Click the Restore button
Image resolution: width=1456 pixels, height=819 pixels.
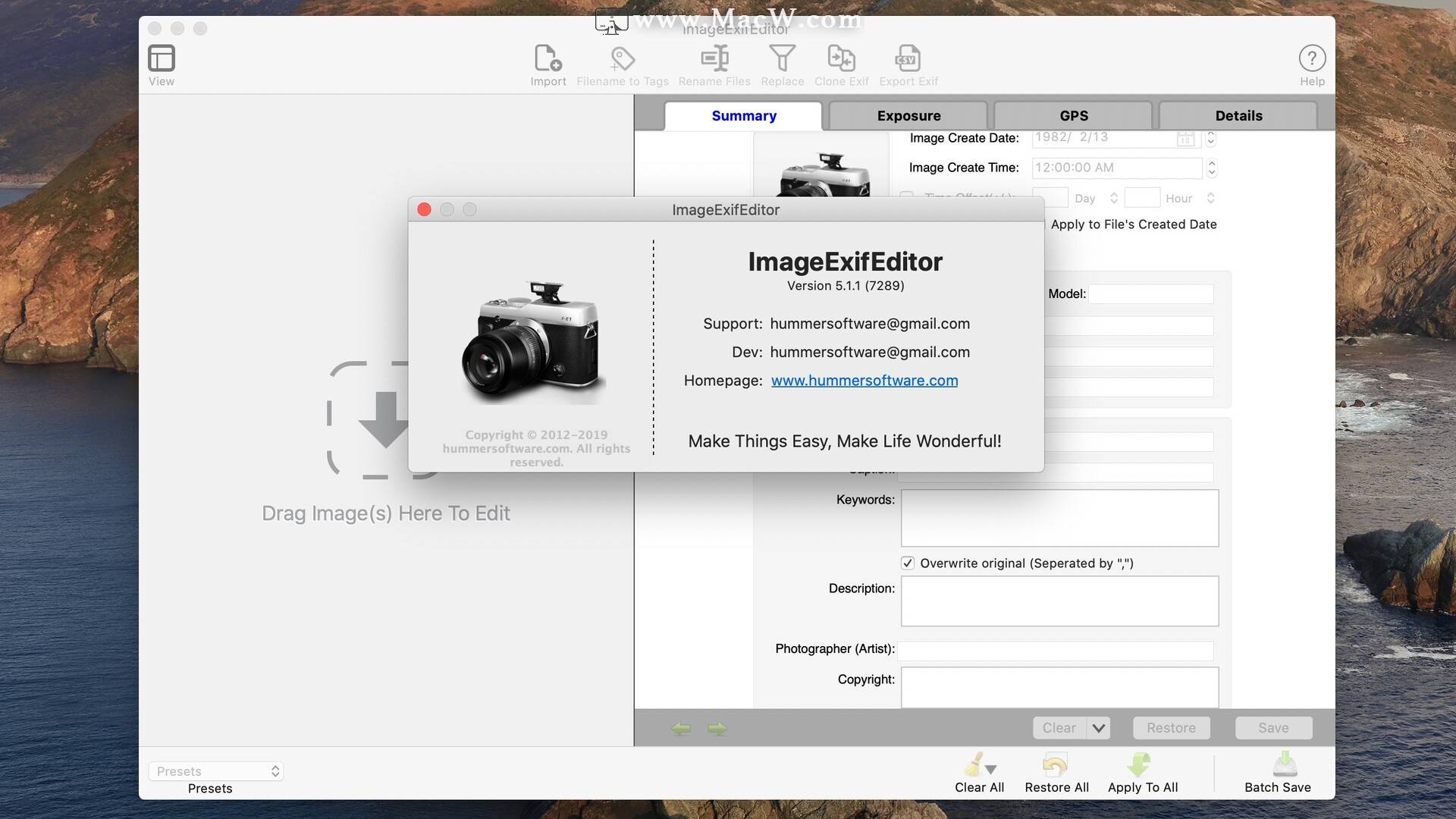coord(1171,728)
